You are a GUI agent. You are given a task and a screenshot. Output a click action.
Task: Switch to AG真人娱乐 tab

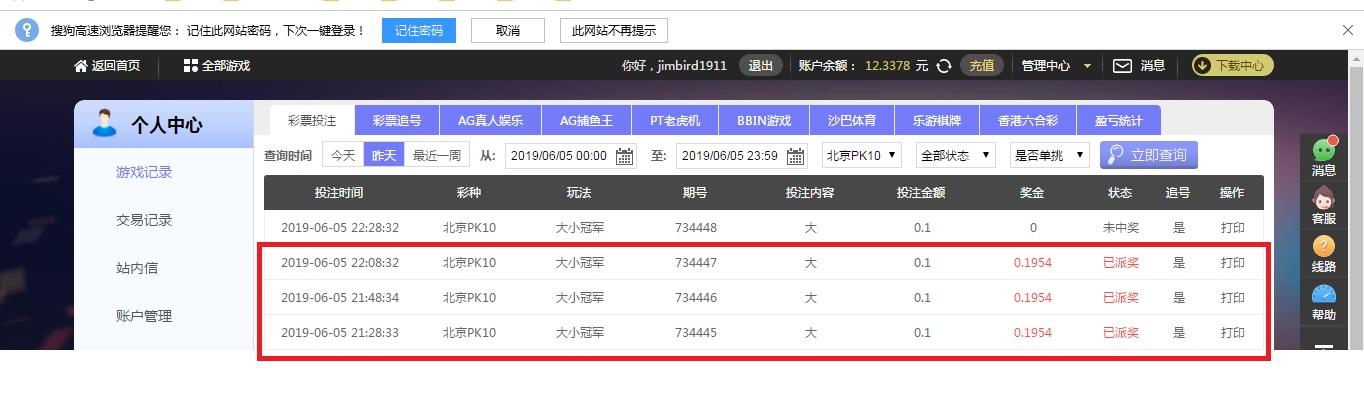point(490,120)
